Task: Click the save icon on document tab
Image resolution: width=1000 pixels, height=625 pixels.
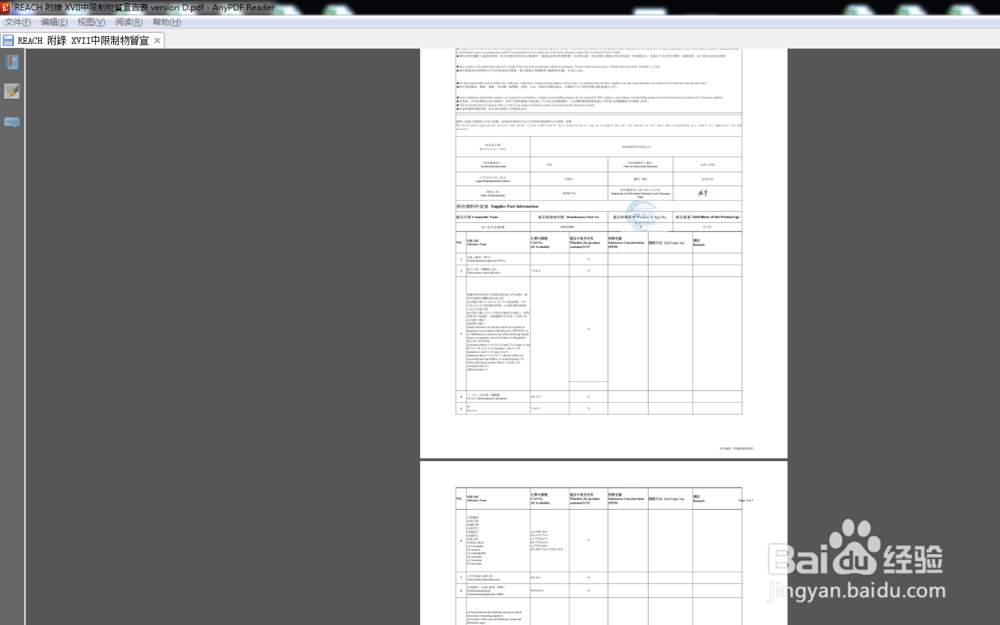Action: 8,40
